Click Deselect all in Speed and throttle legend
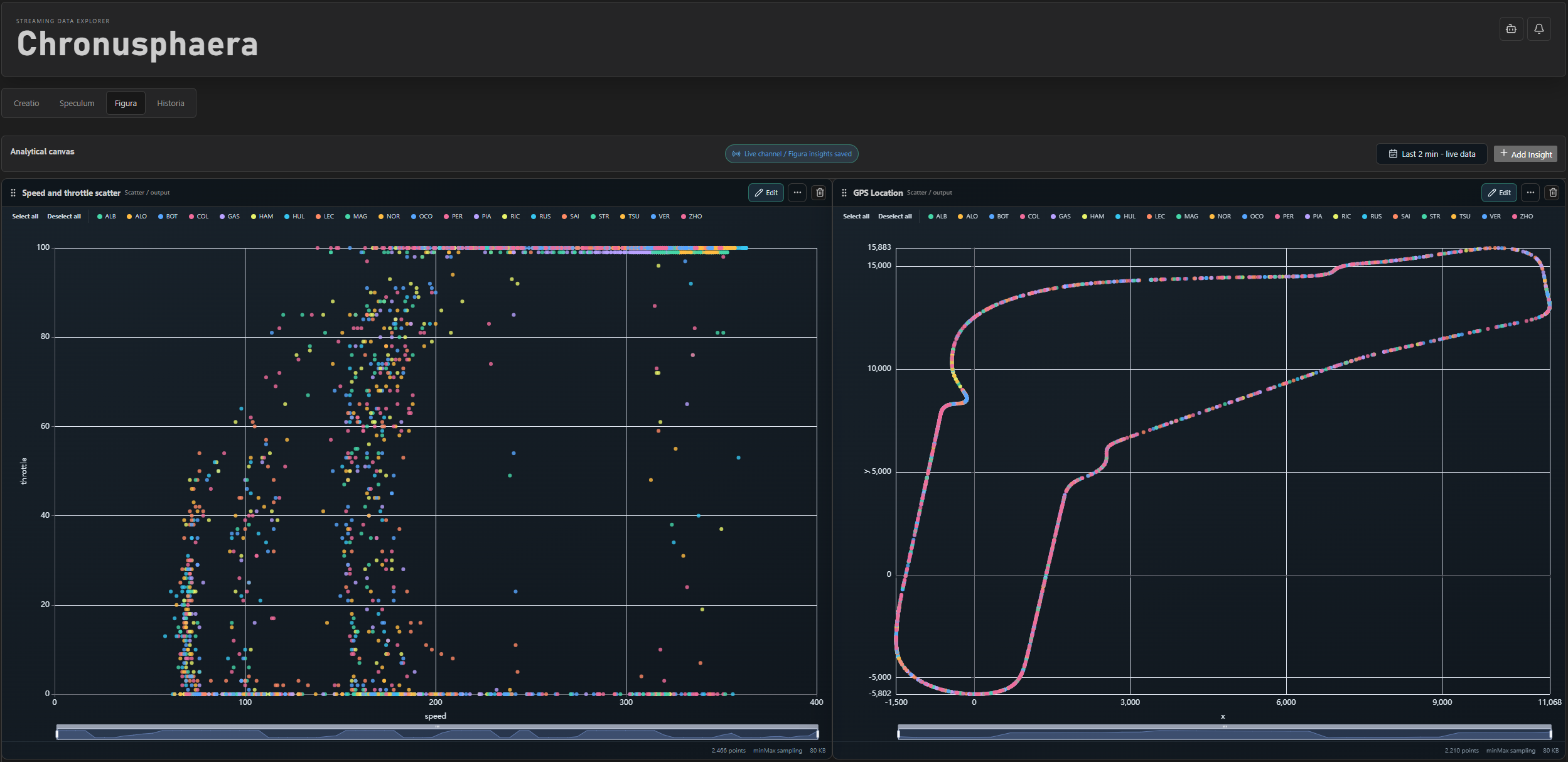Viewport: 1568px width, 762px height. point(64,217)
